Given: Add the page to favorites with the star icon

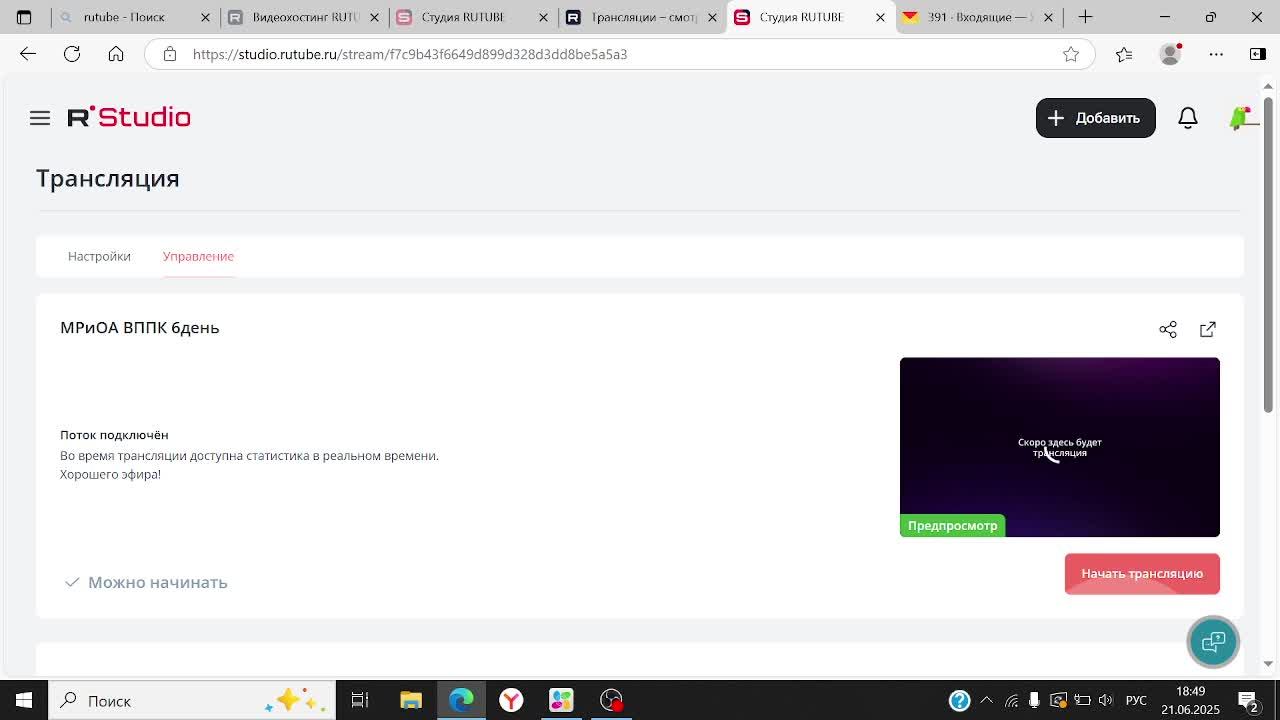Looking at the screenshot, I should [1071, 54].
